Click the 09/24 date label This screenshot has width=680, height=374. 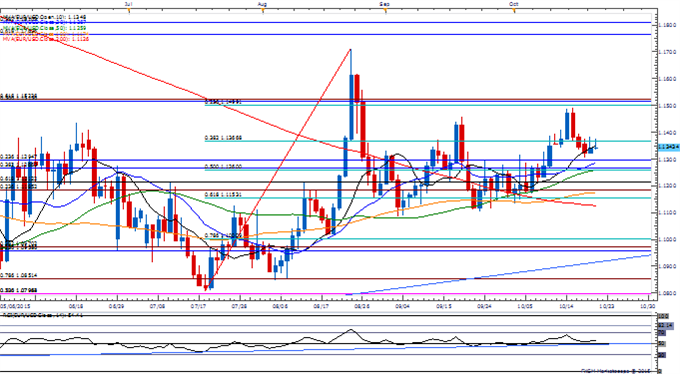pos(484,306)
